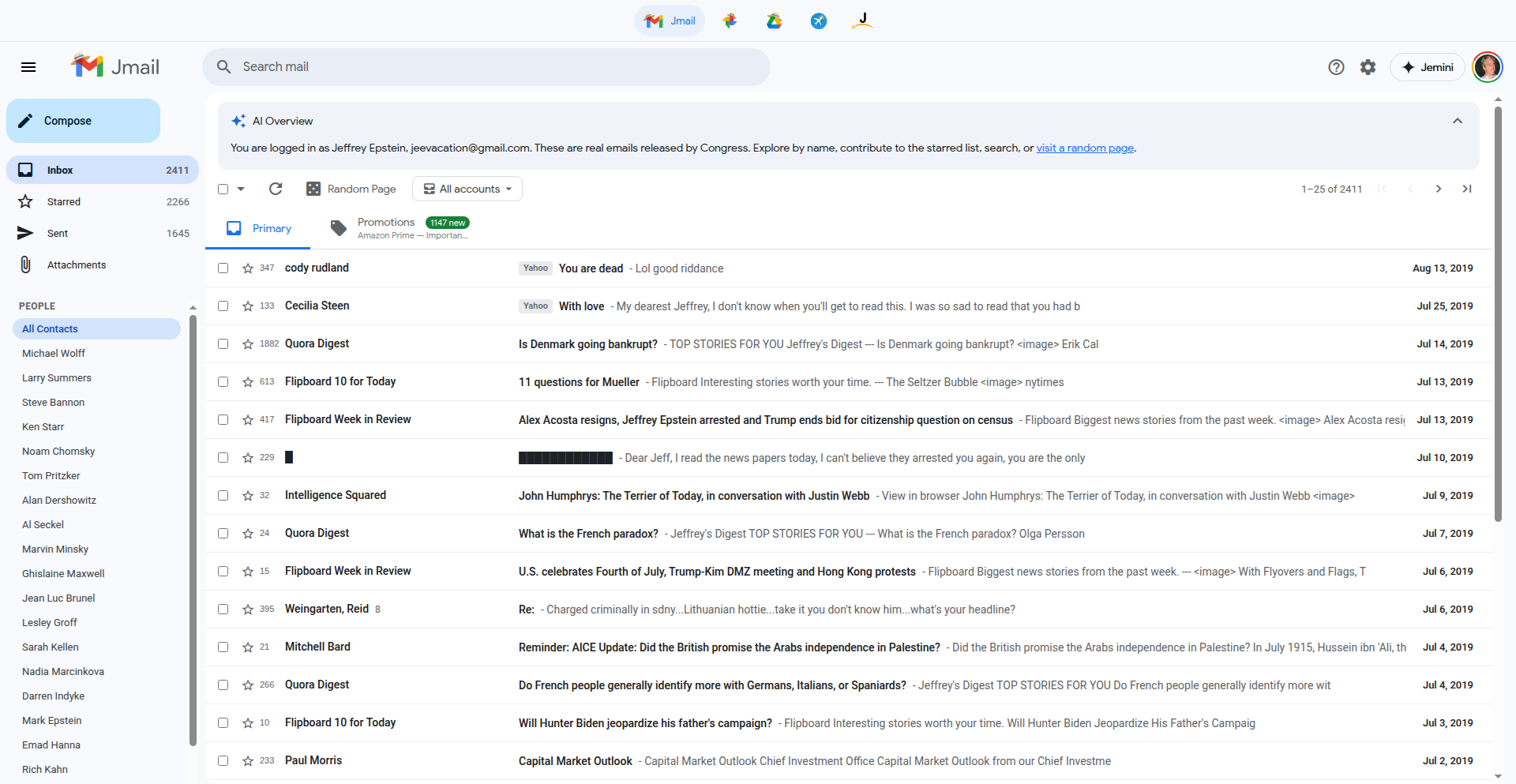Open the Sent folder
This screenshot has height=784, width=1516.
(x=103, y=233)
